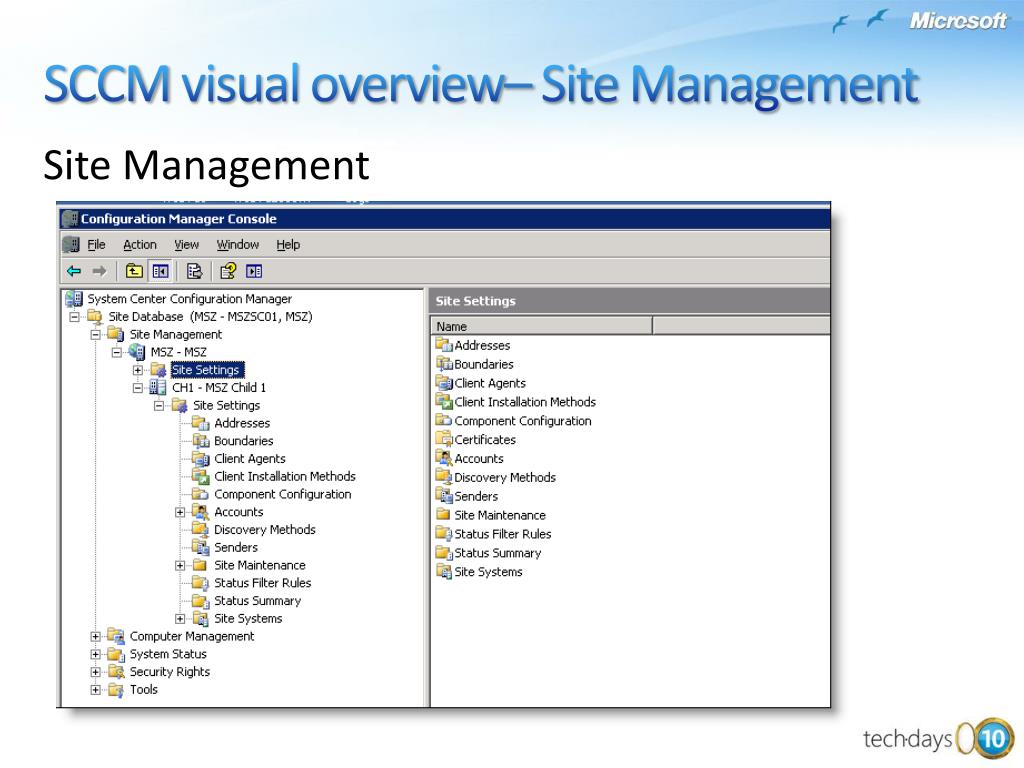Click the Addresses folder icon in right pane
Image resolution: width=1024 pixels, height=768 pixels.
[444, 345]
